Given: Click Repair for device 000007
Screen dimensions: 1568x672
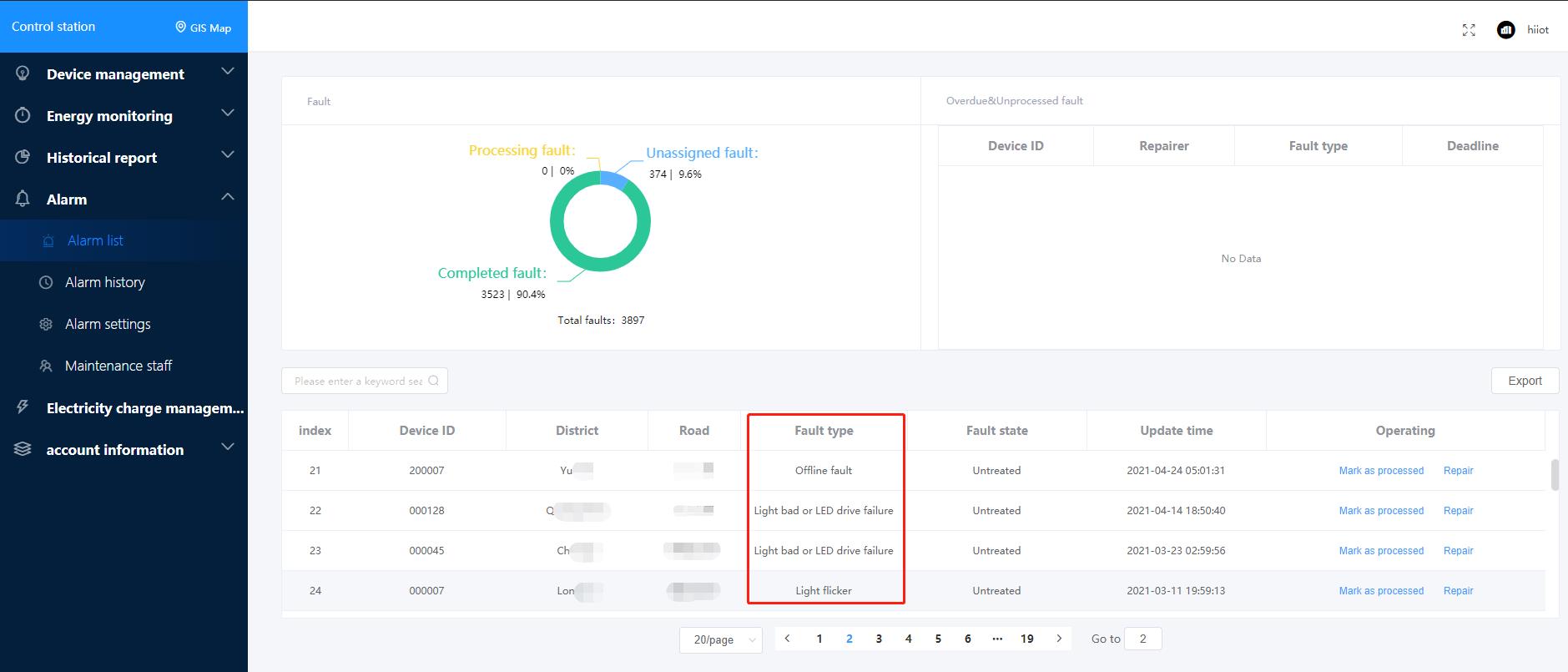Looking at the screenshot, I should click(x=1458, y=591).
